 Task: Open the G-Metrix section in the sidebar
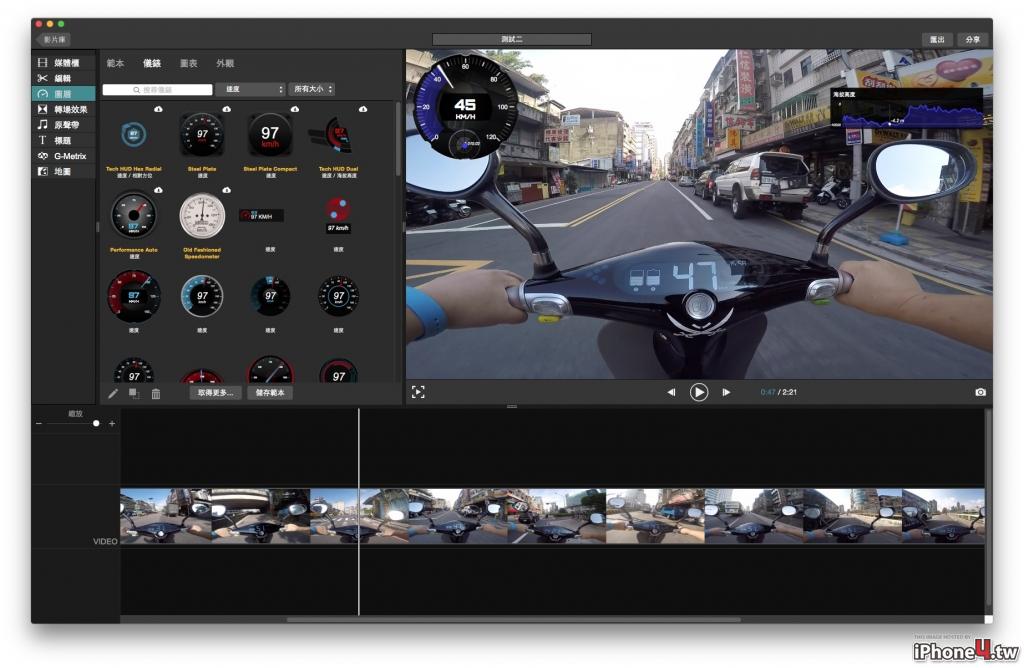[63, 156]
